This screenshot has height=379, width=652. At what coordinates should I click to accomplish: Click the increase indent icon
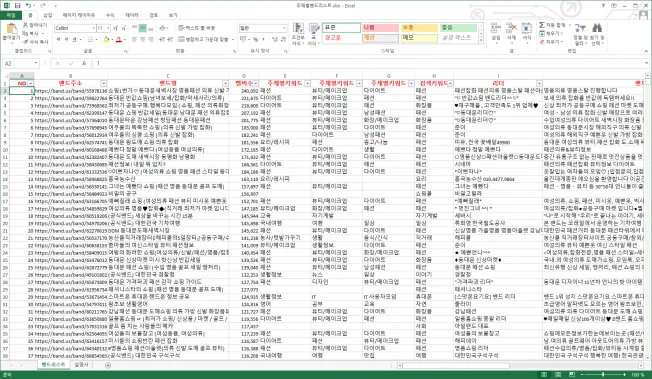pyautogui.click(x=170, y=40)
